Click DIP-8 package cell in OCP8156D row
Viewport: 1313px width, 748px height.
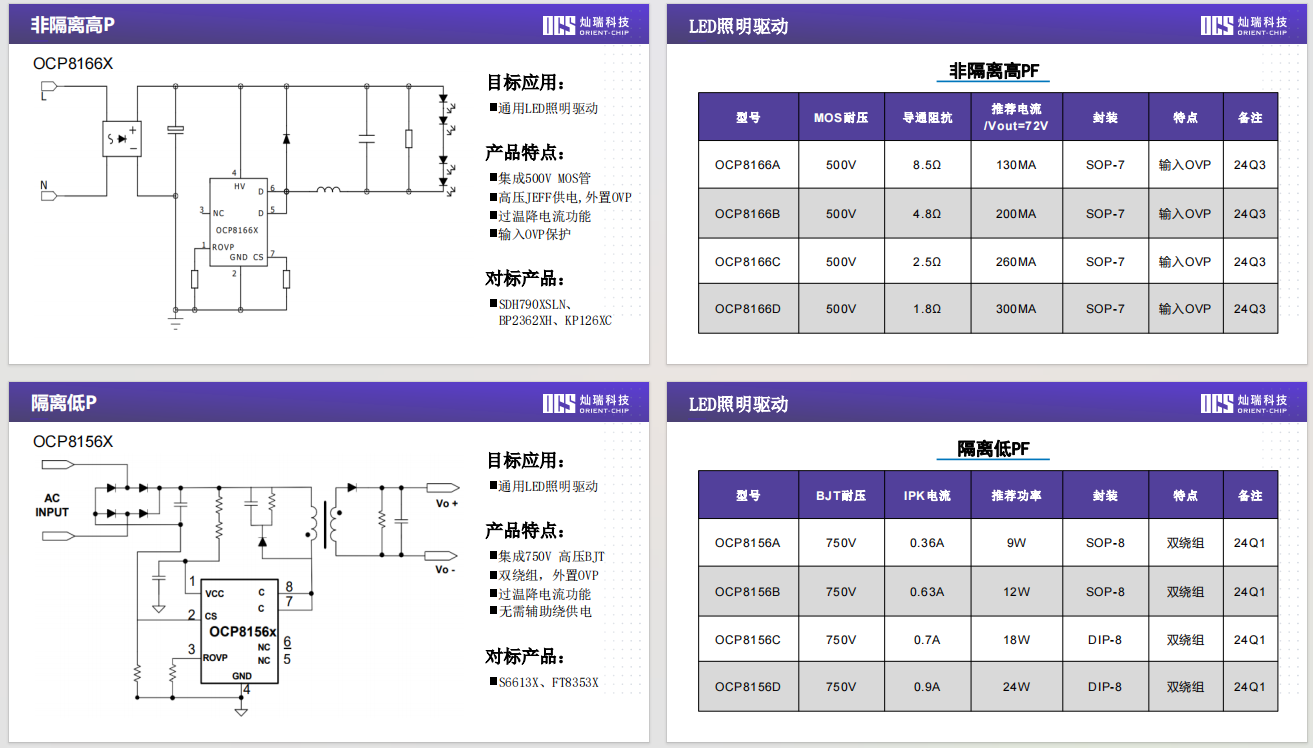(x=1105, y=687)
